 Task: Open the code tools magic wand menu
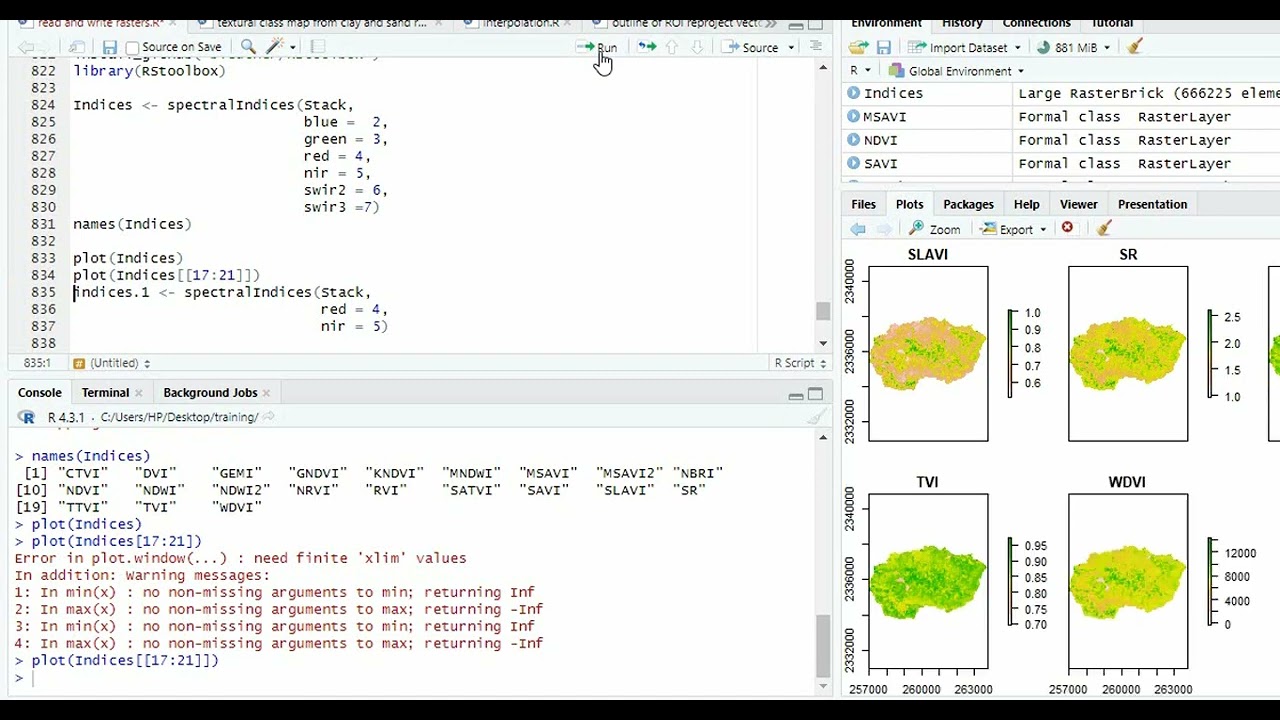[280, 47]
